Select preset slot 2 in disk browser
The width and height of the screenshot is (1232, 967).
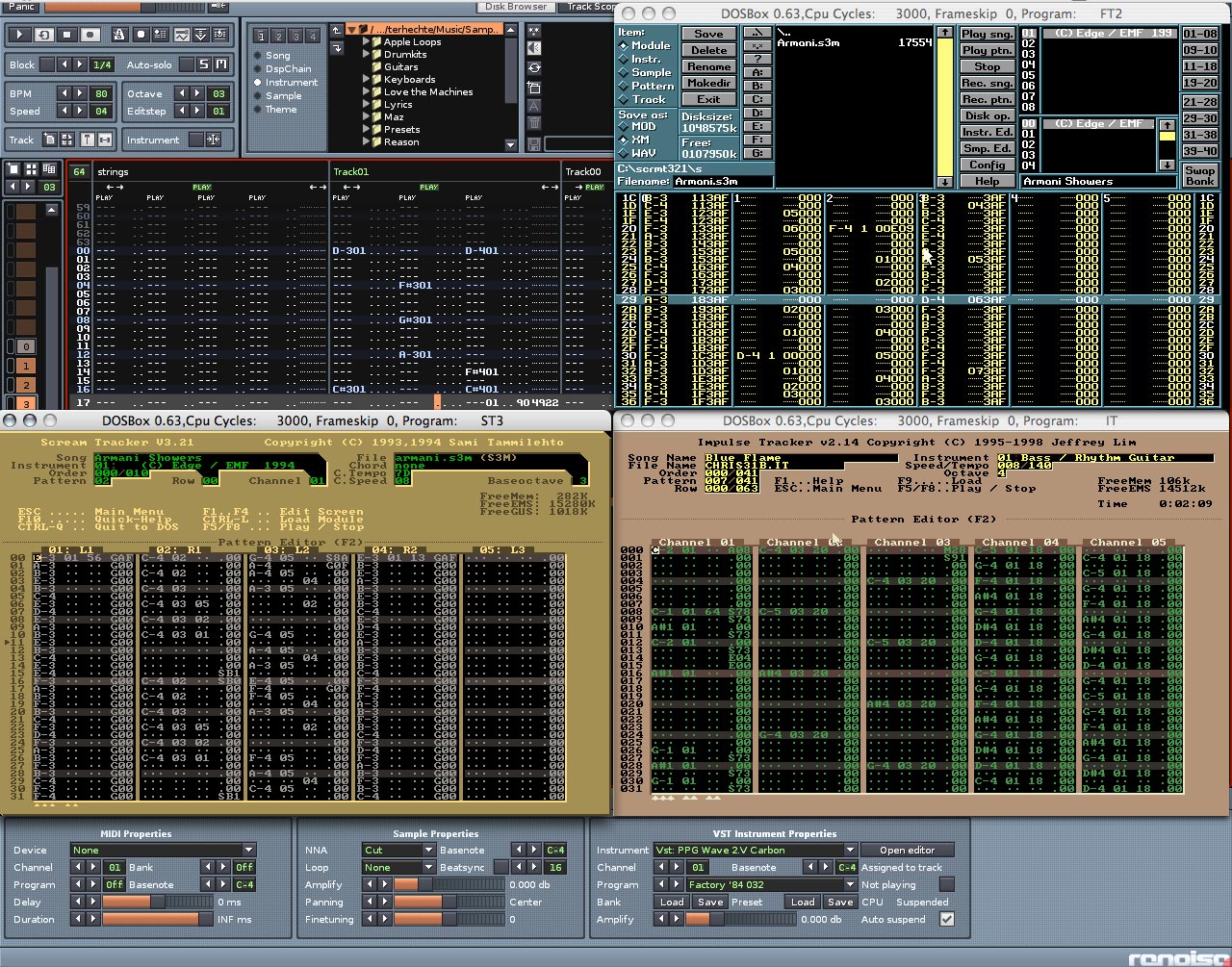[x=278, y=37]
